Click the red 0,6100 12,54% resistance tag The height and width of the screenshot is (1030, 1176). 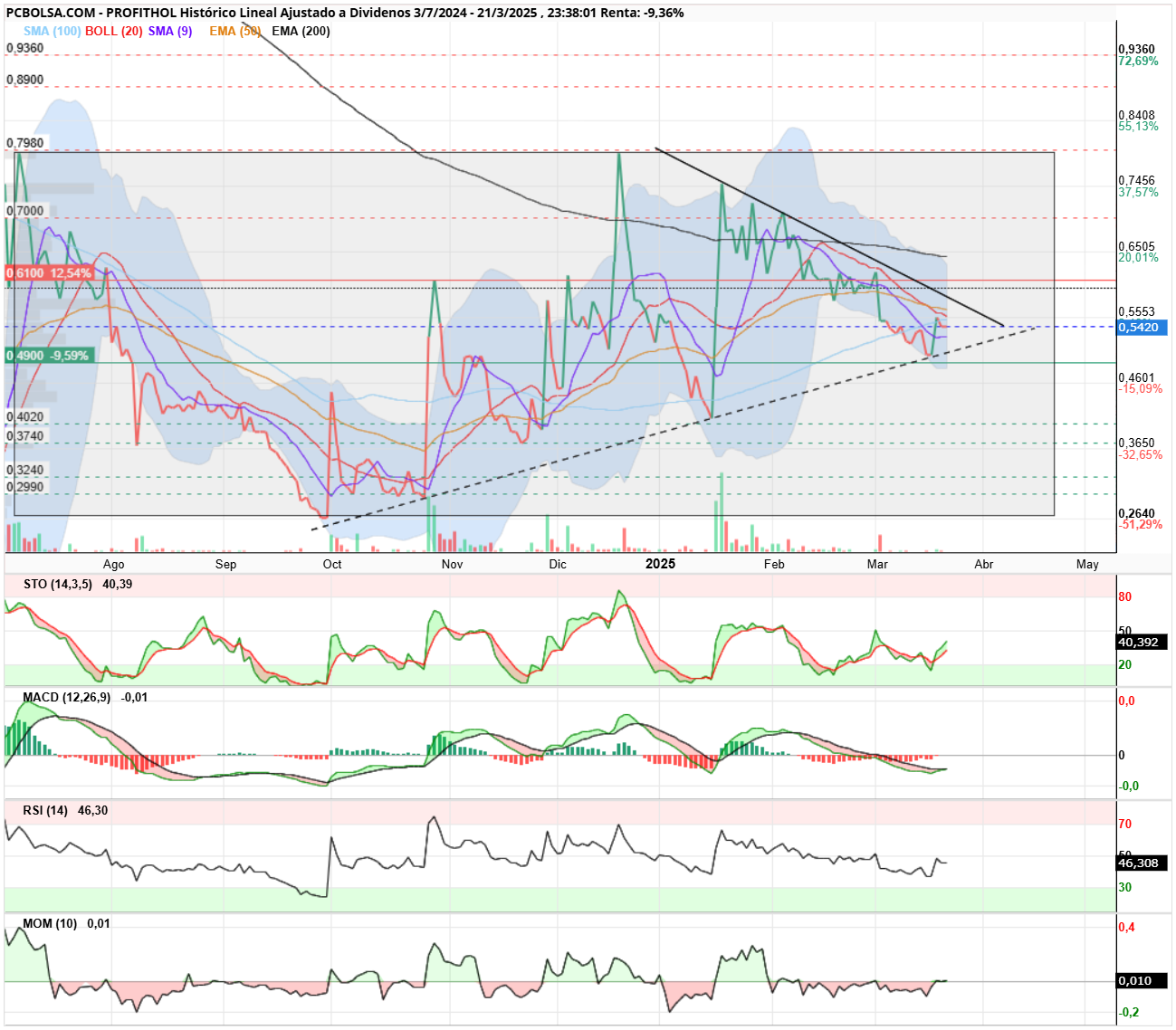pyautogui.click(x=49, y=272)
